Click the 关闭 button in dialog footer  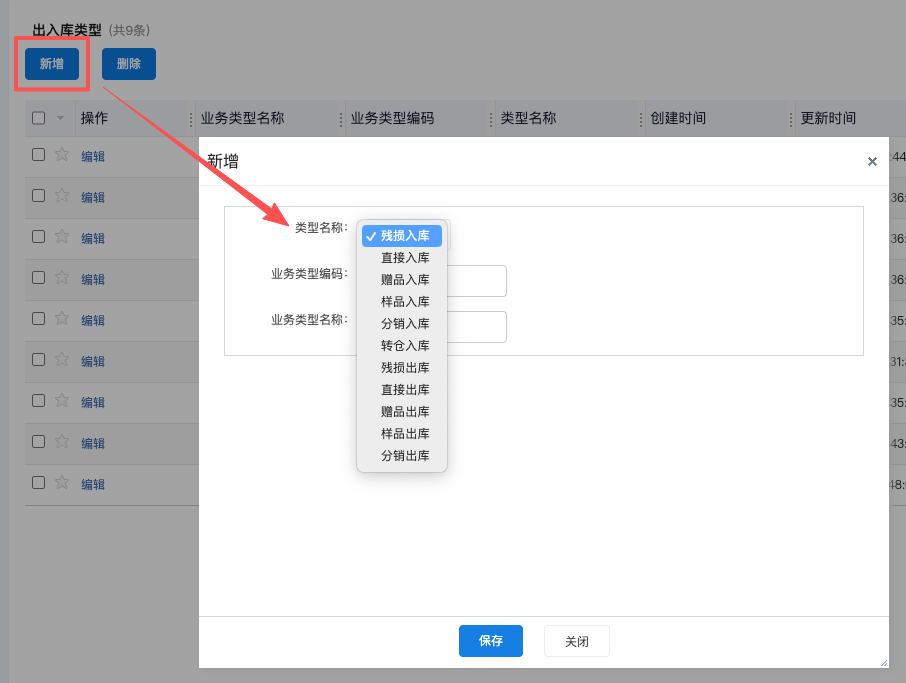[577, 641]
